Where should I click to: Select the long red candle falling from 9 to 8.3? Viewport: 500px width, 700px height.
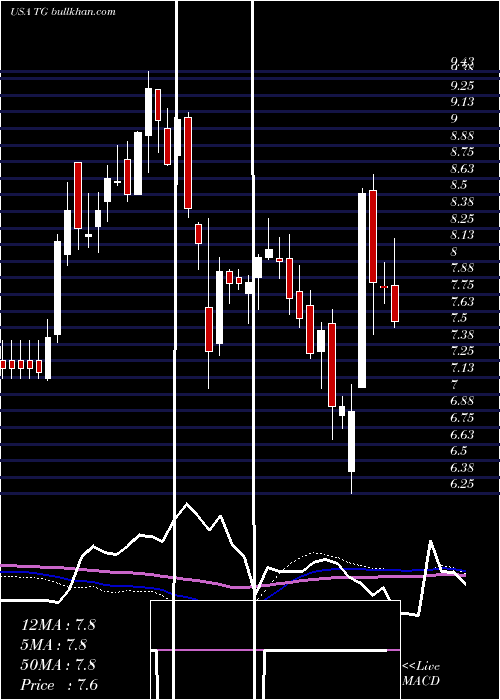188,163
